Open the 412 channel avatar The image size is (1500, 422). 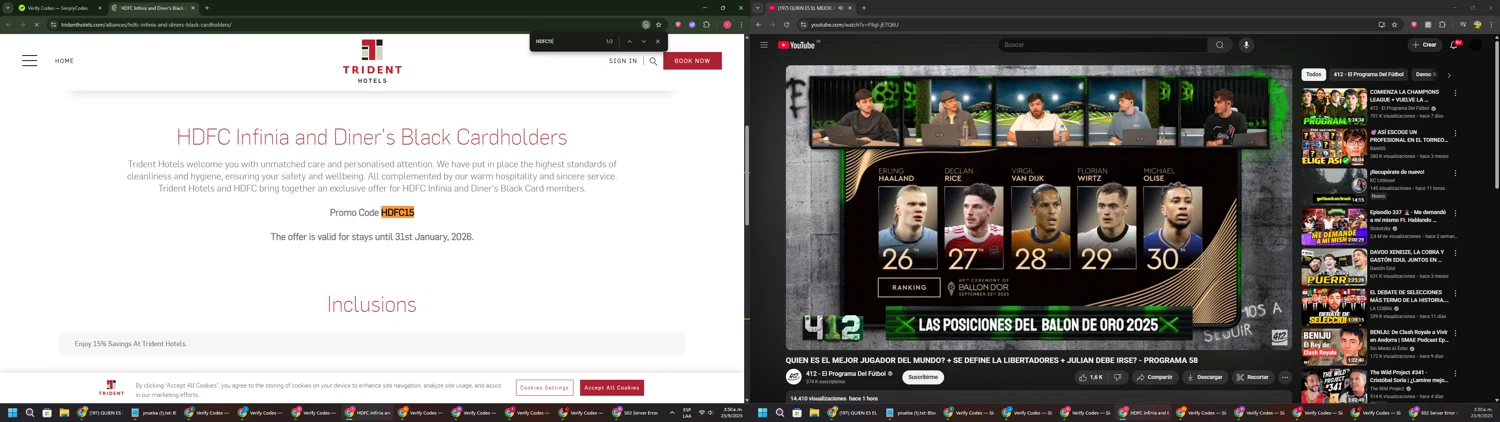[x=794, y=377]
